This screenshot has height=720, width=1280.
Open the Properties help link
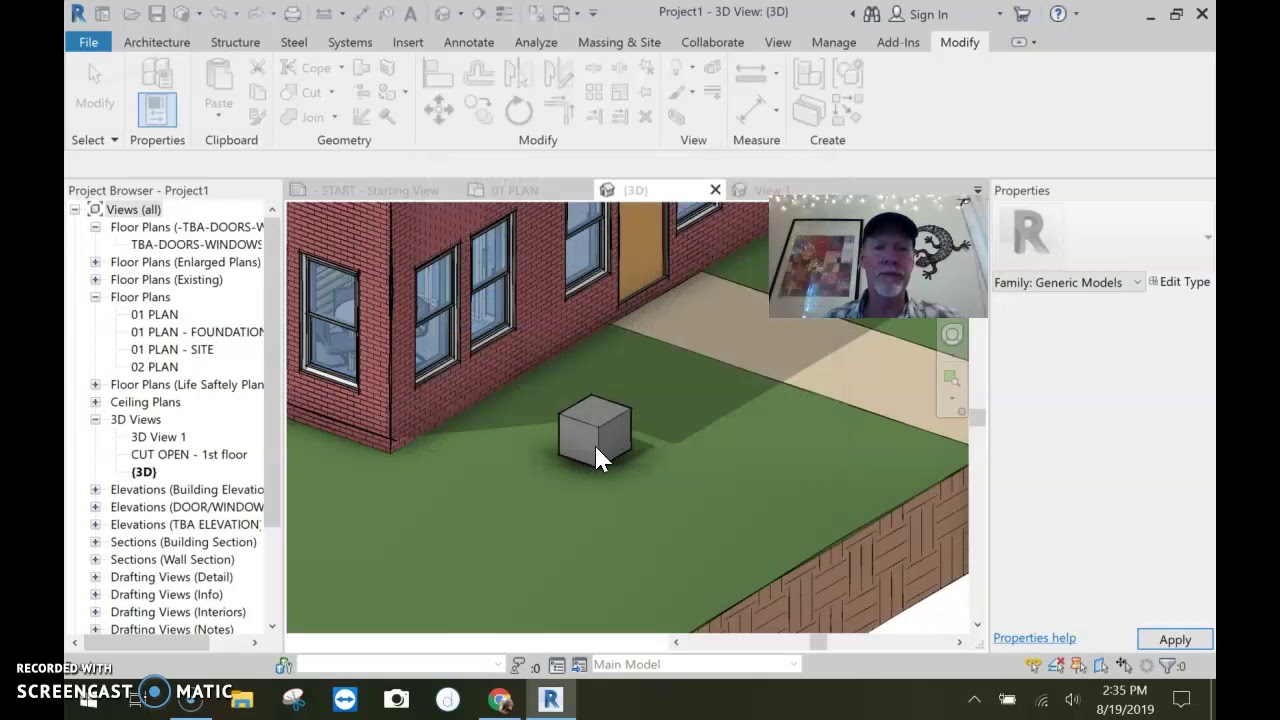pyautogui.click(x=1034, y=638)
